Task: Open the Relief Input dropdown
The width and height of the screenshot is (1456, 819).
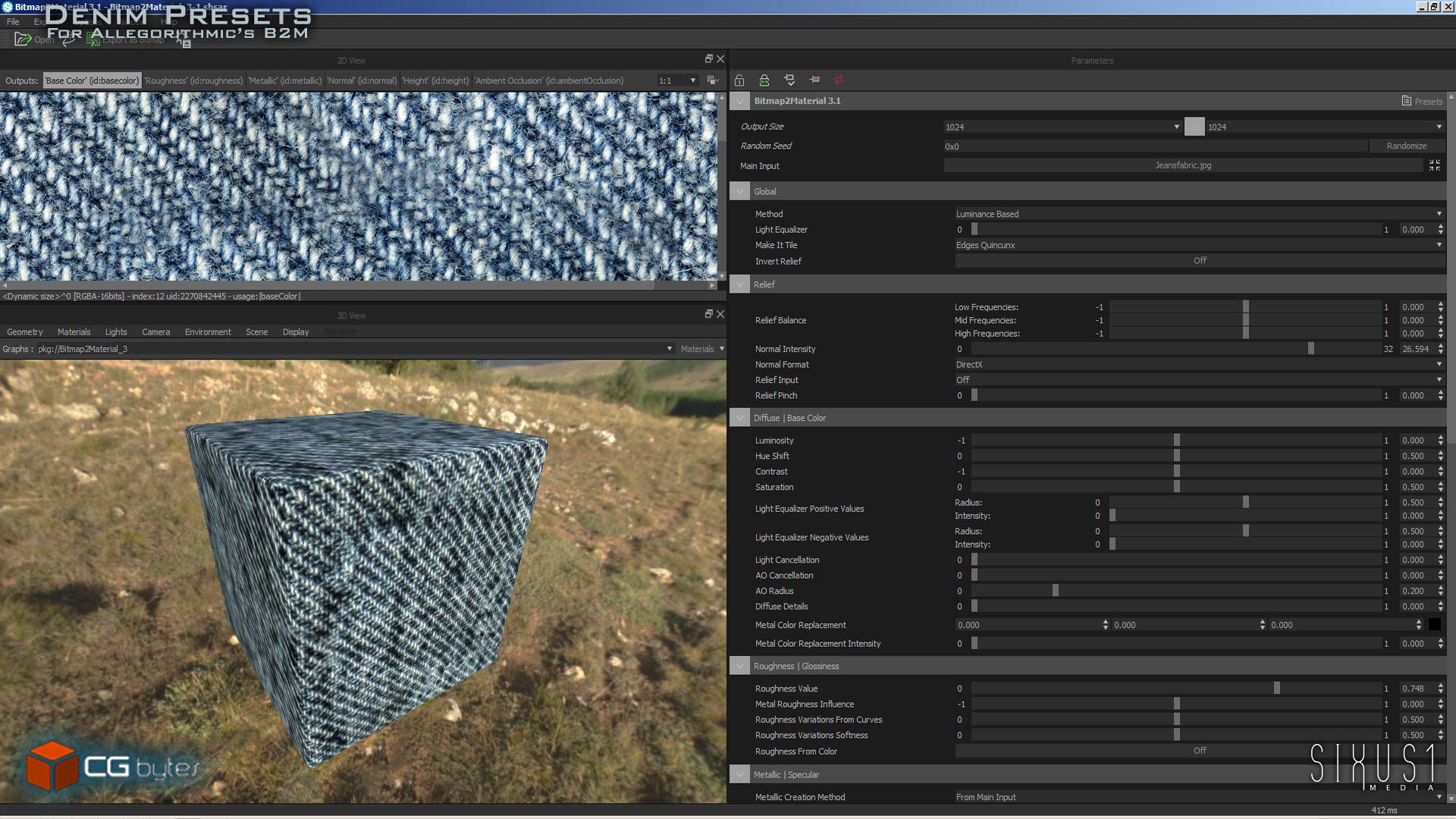Action: coord(1199,380)
